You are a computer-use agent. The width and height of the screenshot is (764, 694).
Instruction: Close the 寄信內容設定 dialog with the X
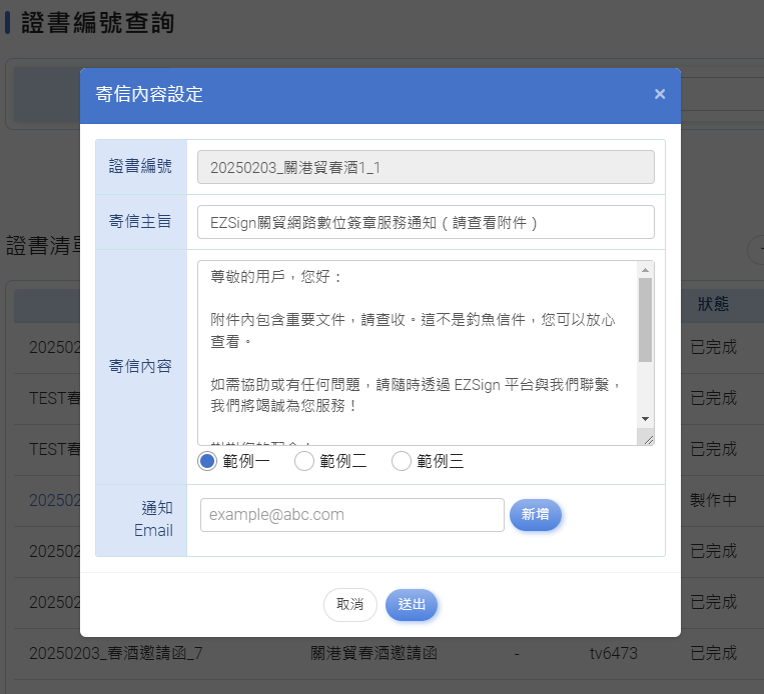tap(659, 94)
